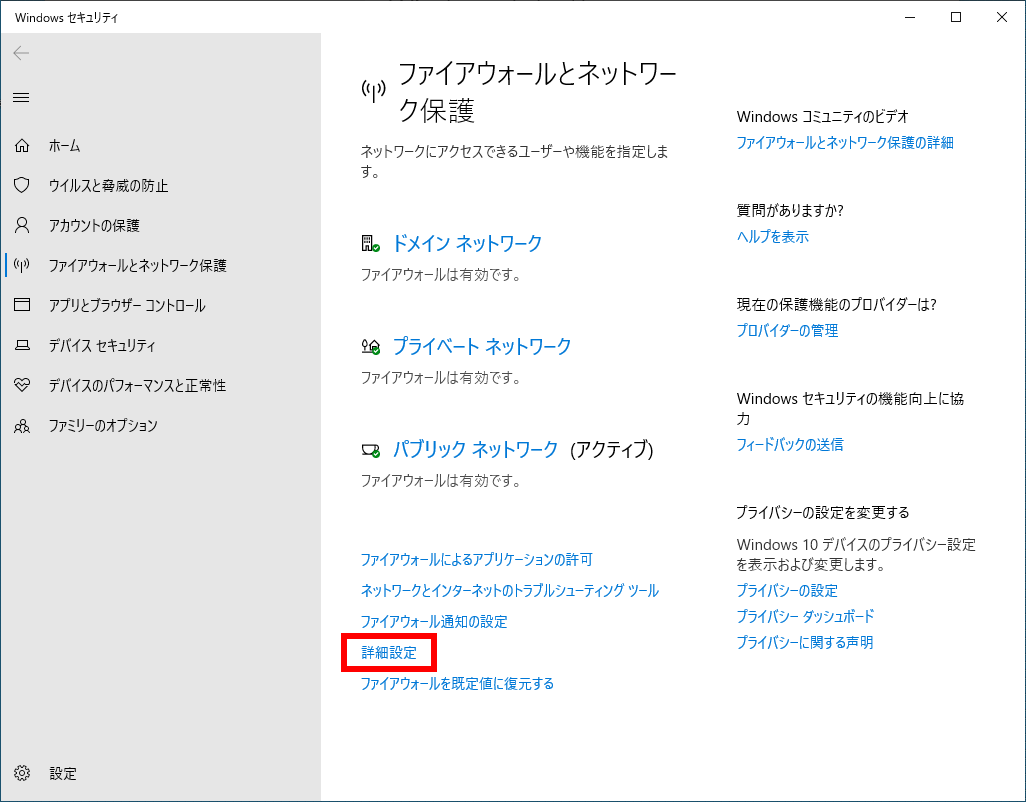The height and width of the screenshot is (802, 1026).
Task: Open 設定 at the sidebar bottom
Action: 63,774
